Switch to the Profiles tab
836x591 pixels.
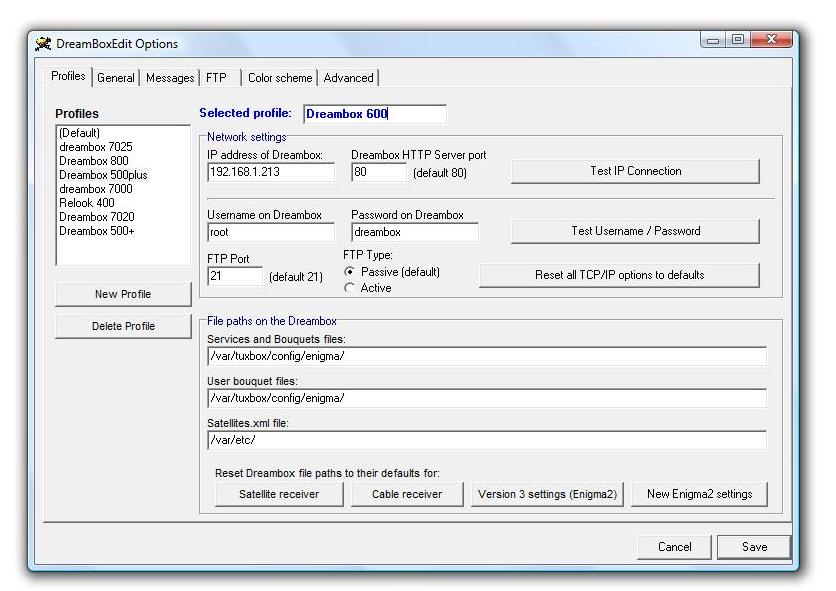coord(68,76)
